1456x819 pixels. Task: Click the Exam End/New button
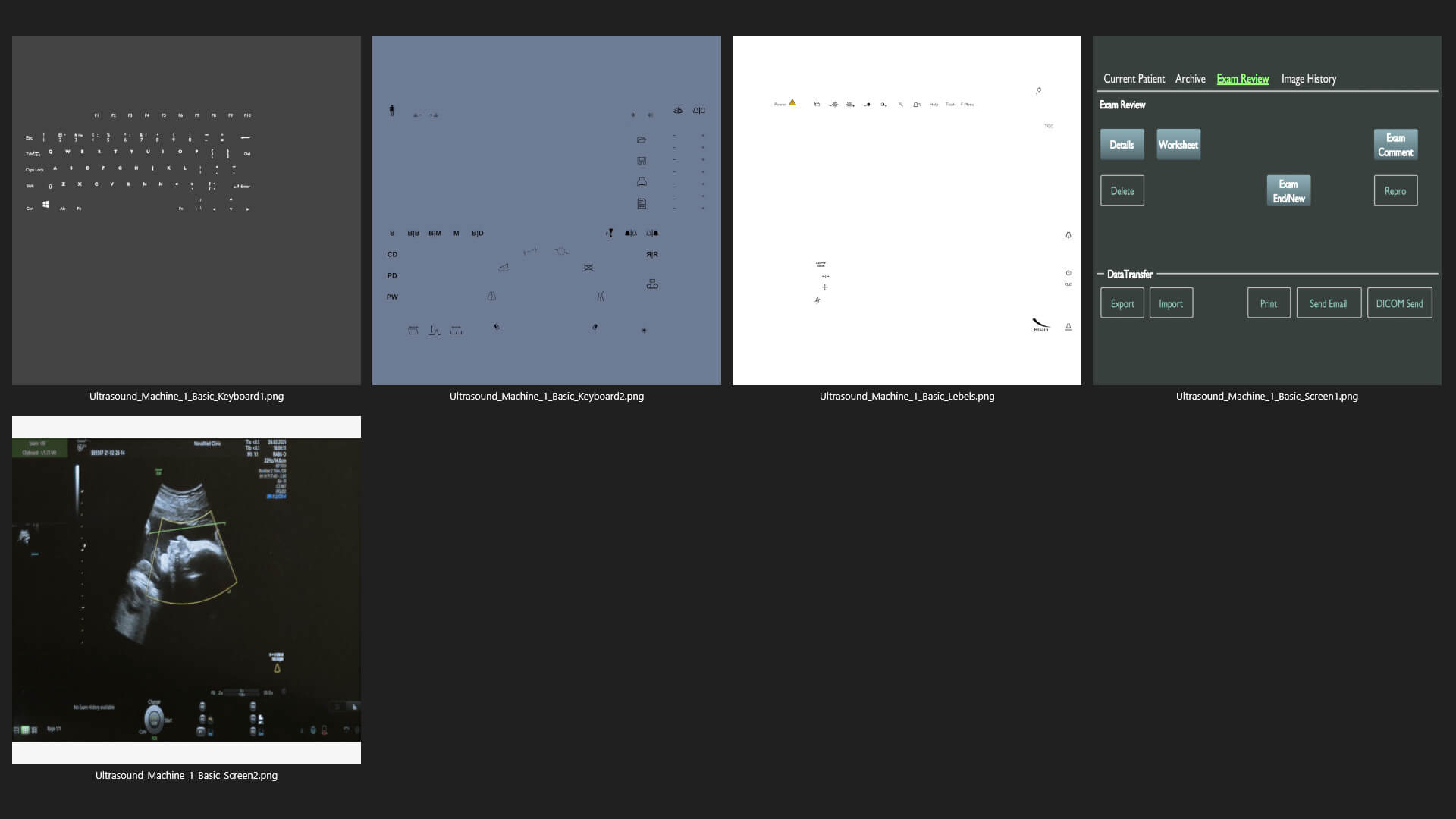1288,191
